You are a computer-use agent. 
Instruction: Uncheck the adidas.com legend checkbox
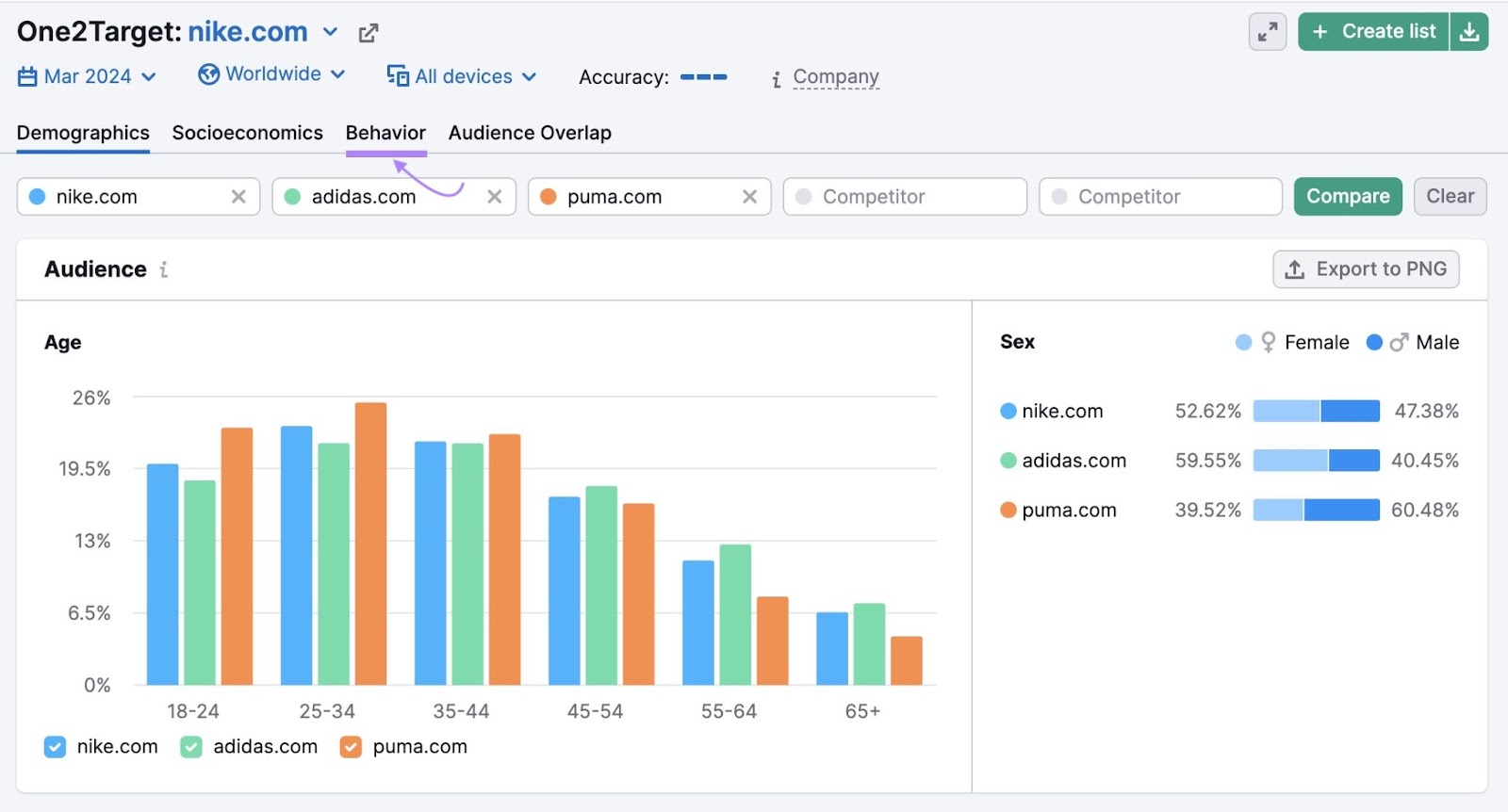[x=191, y=747]
